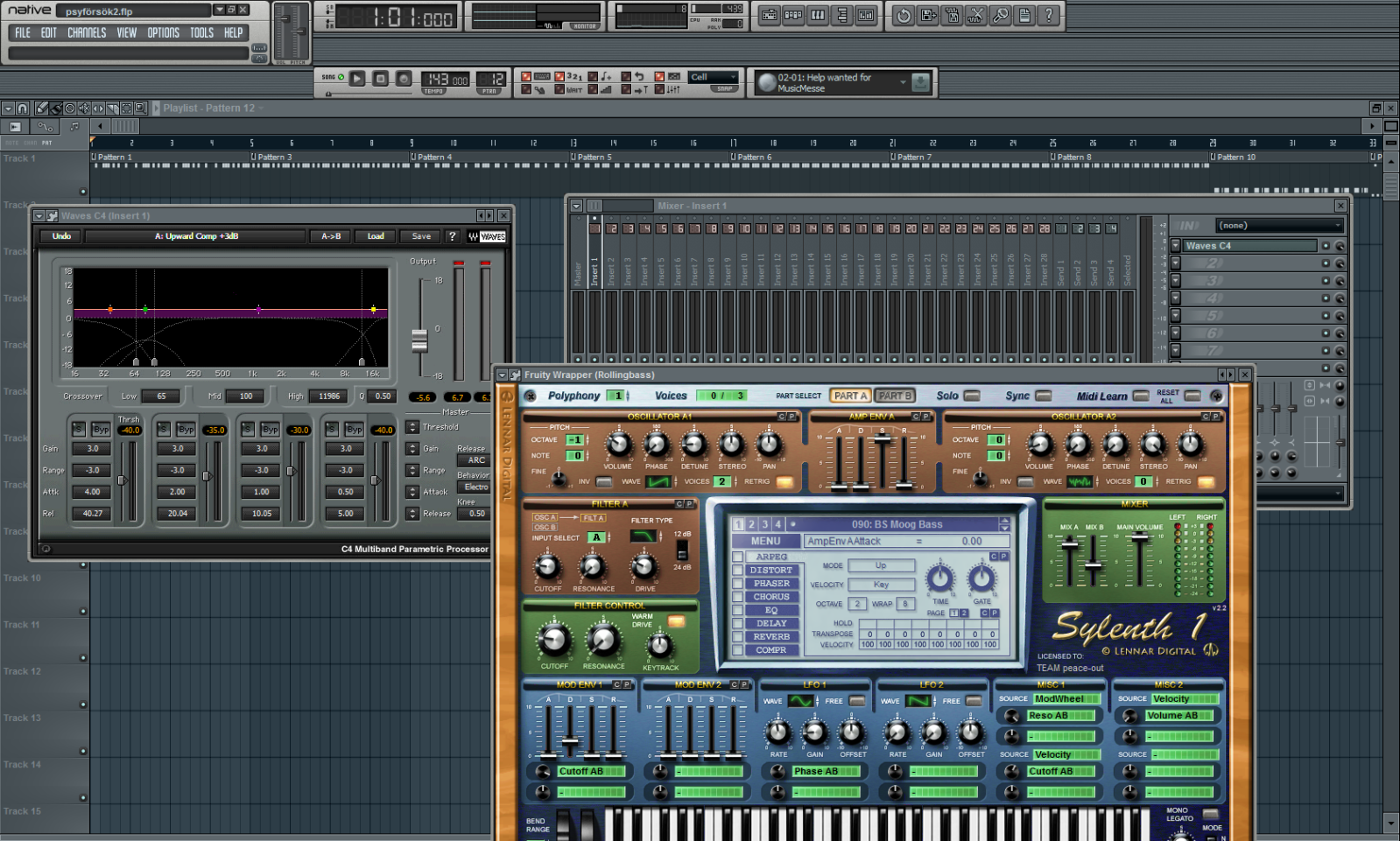Viewport: 1400px width, 841px height.
Task: Open the Fruity Wrapper window options arrow
Action: 503,375
